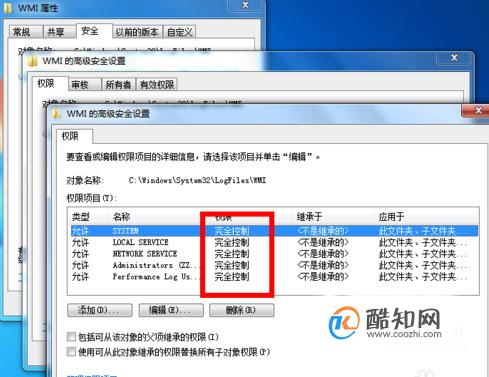Select 权限 tab in front dialog
489x377 pixels.
[74, 136]
